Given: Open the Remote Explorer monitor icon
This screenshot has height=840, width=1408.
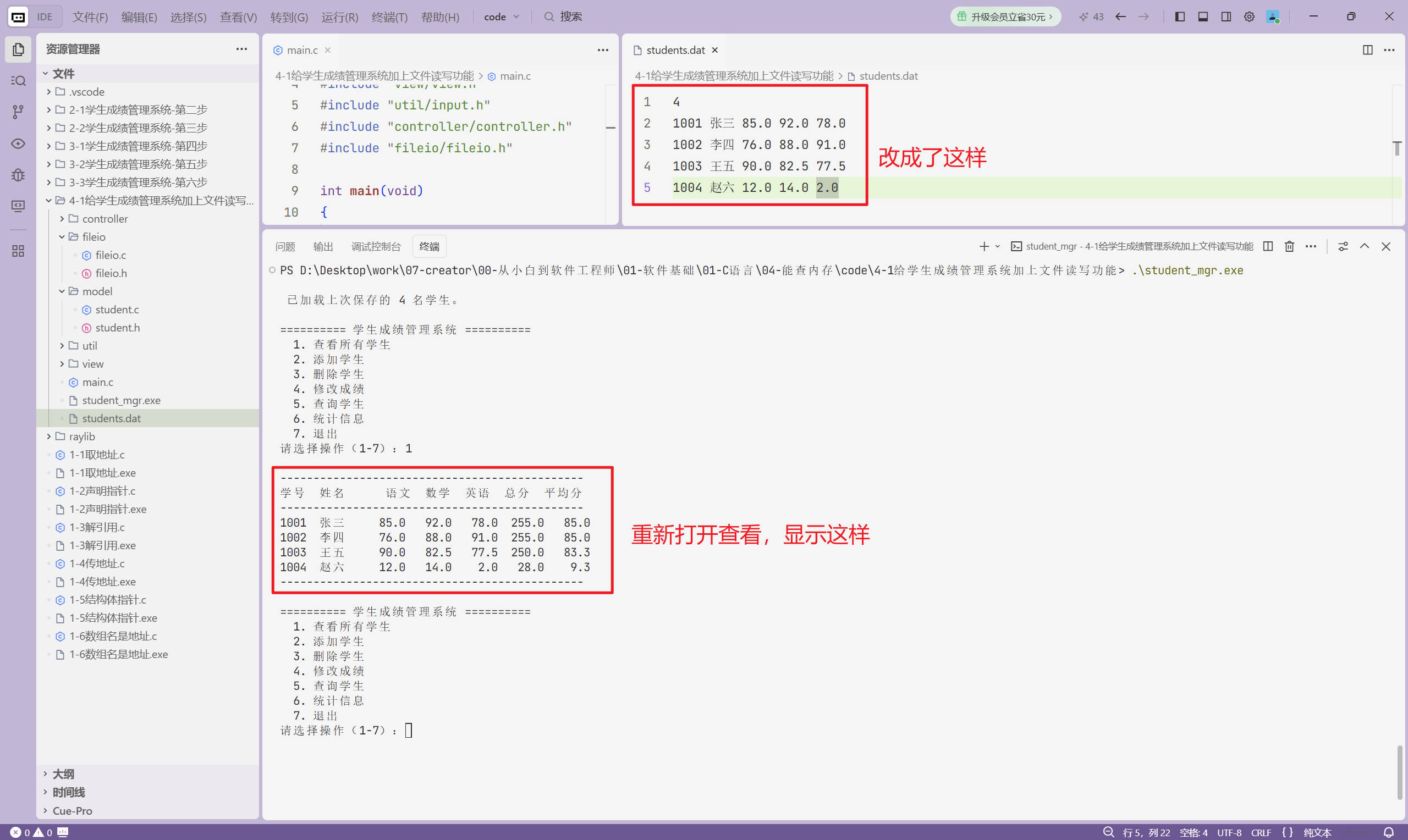Looking at the screenshot, I should [x=18, y=206].
